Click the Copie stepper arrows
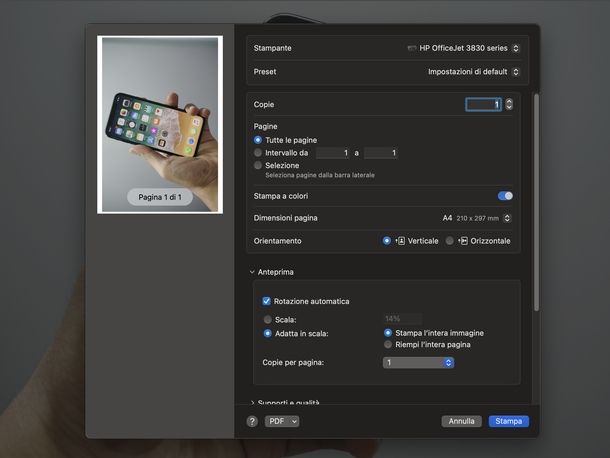This screenshot has width=610, height=458. (509, 104)
